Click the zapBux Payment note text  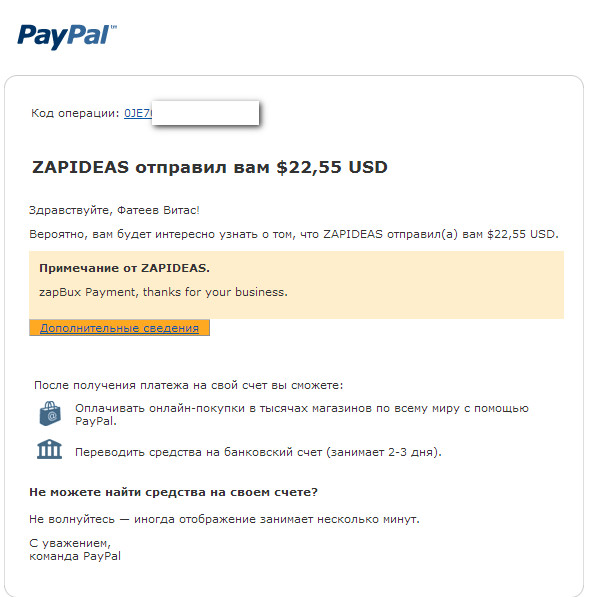tap(163, 292)
